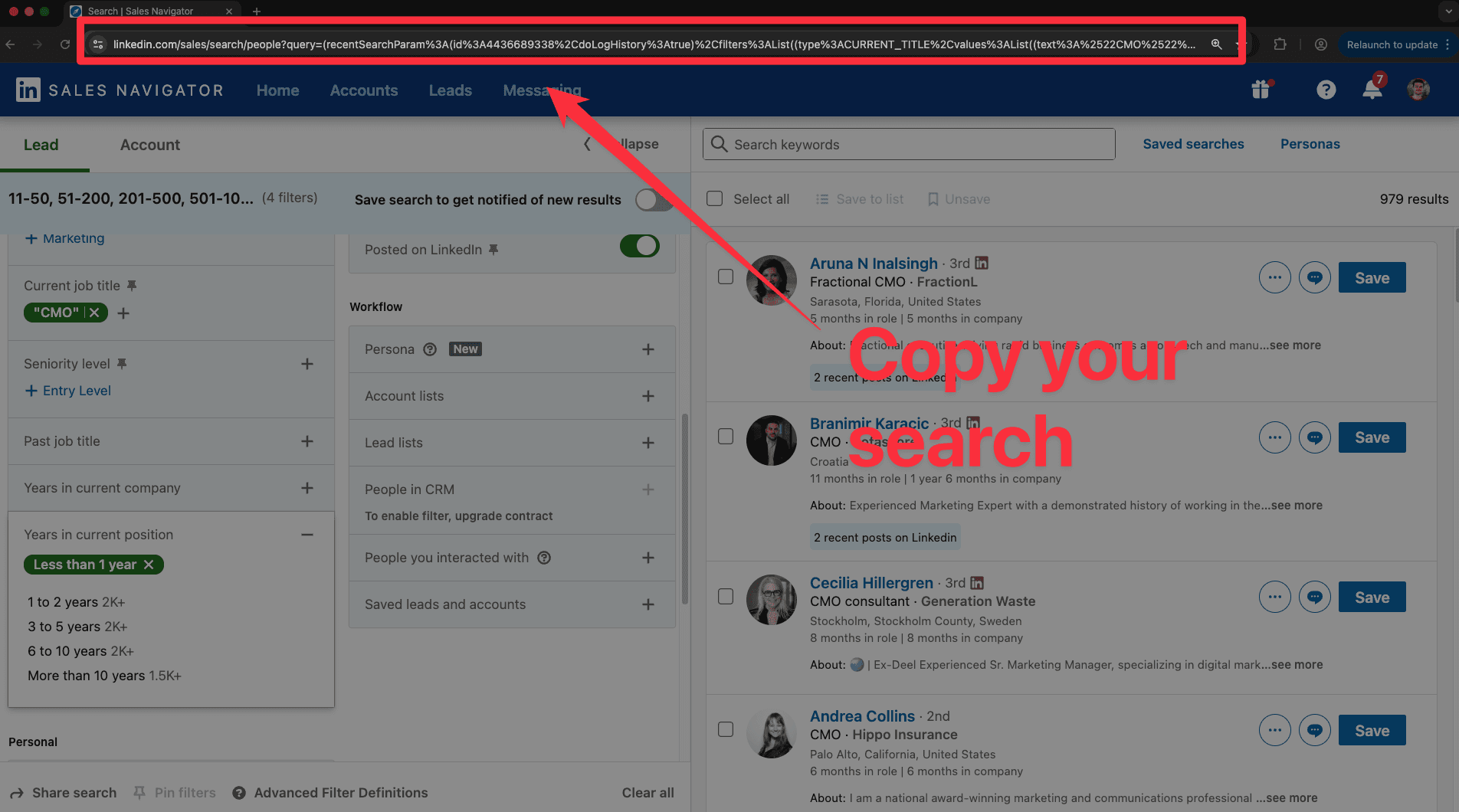Click the browser reload button
This screenshot has height=812, width=1459.
pos(65,44)
